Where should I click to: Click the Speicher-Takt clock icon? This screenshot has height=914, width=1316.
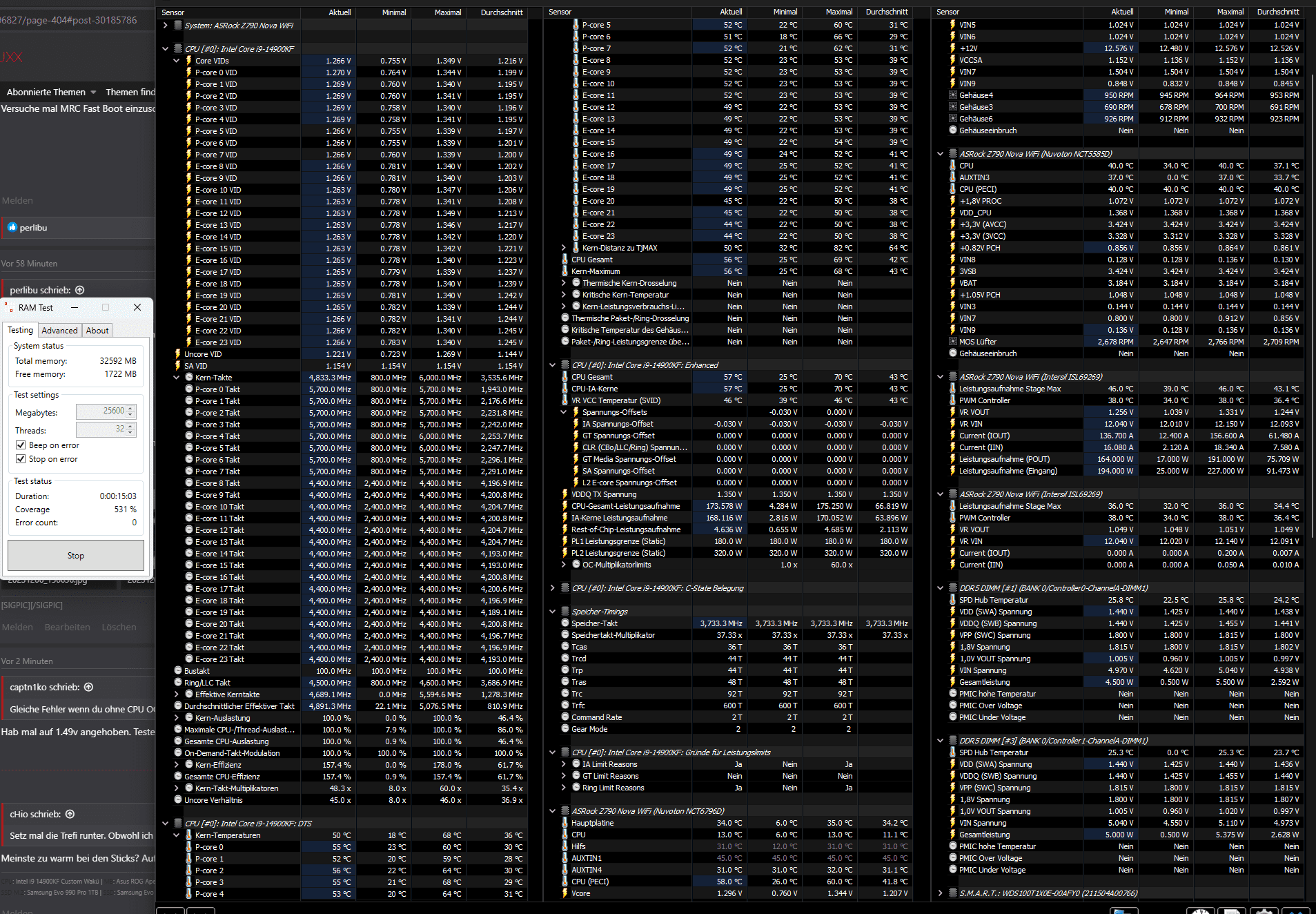pyautogui.click(x=564, y=623)
